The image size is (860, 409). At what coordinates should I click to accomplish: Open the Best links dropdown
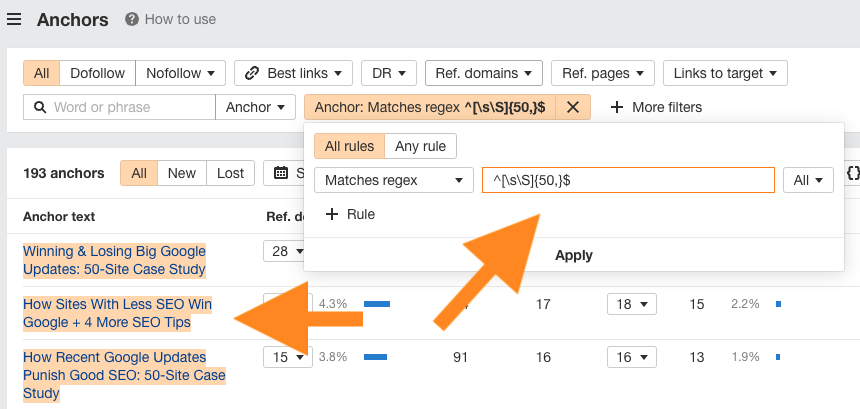(x=293, y=73)
